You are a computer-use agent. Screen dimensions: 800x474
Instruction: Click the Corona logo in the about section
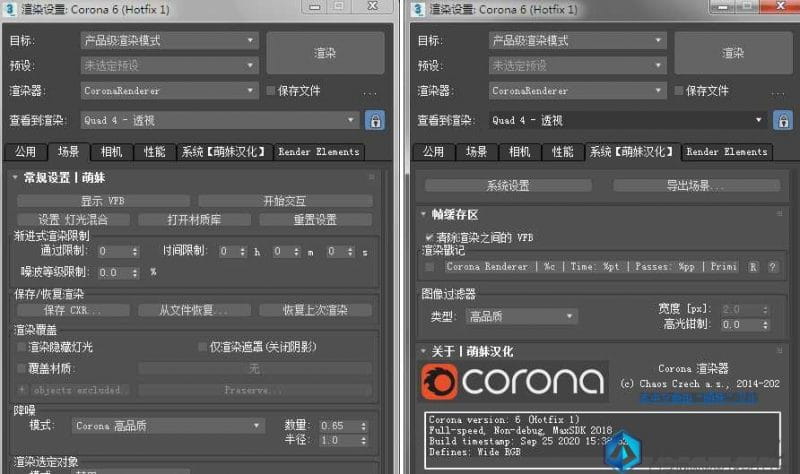coord(514,381)
